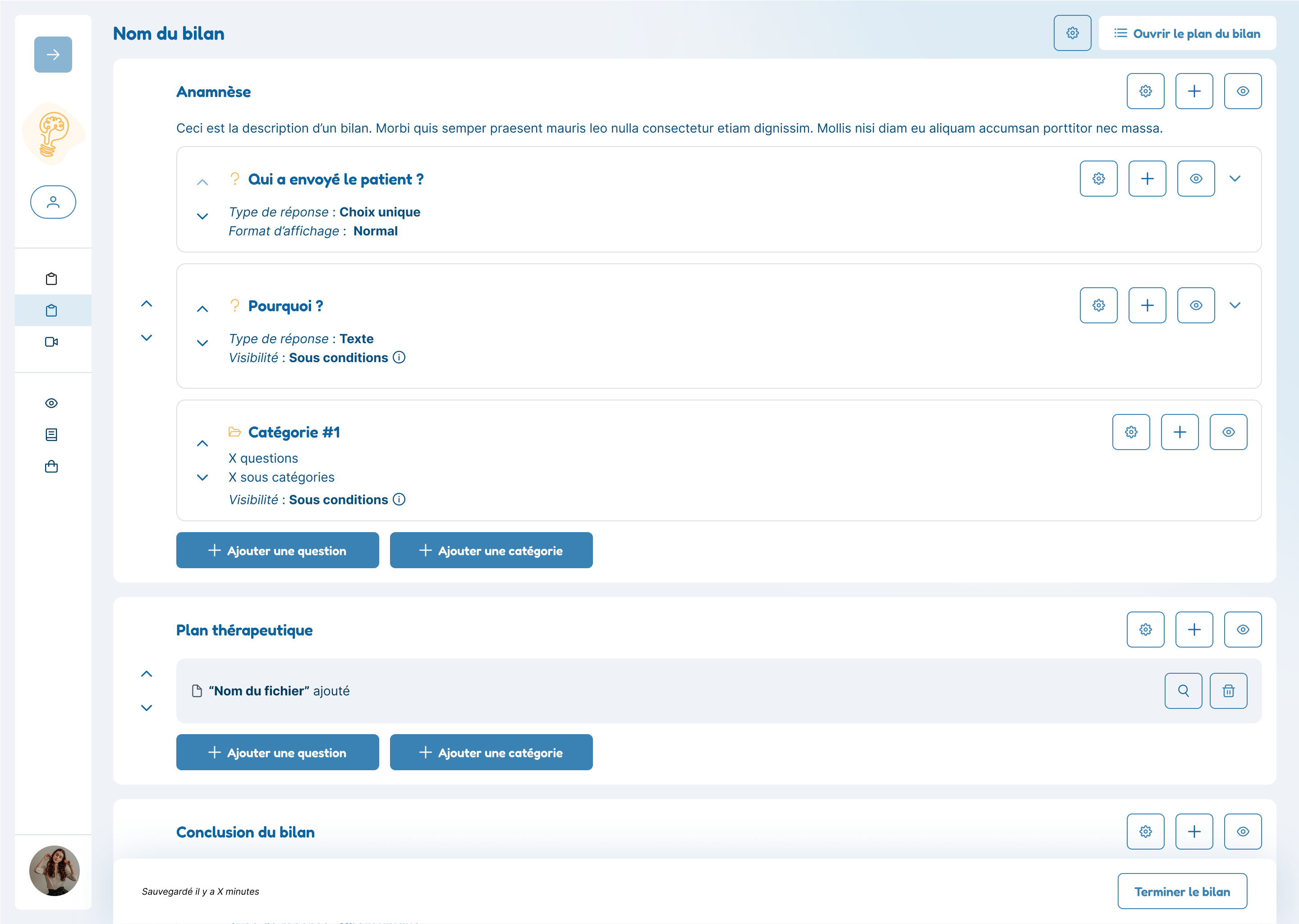This screenshot has height=924, width=1299.
Task: Toggle visibility eye for the Anamnèse section
Action: [x=1243, y=91]
